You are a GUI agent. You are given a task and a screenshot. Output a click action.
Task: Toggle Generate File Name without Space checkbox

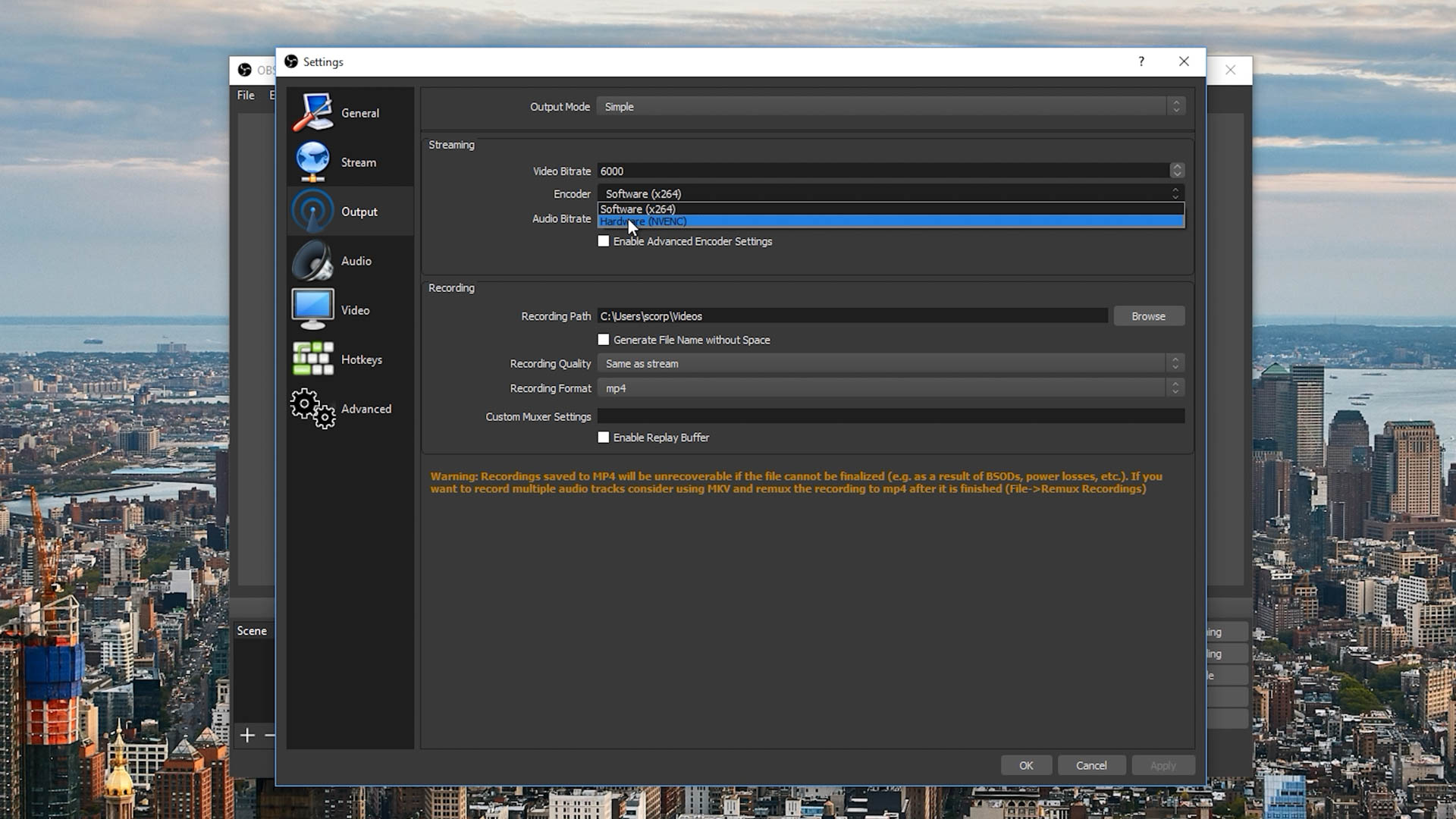[x=604, y=339]
